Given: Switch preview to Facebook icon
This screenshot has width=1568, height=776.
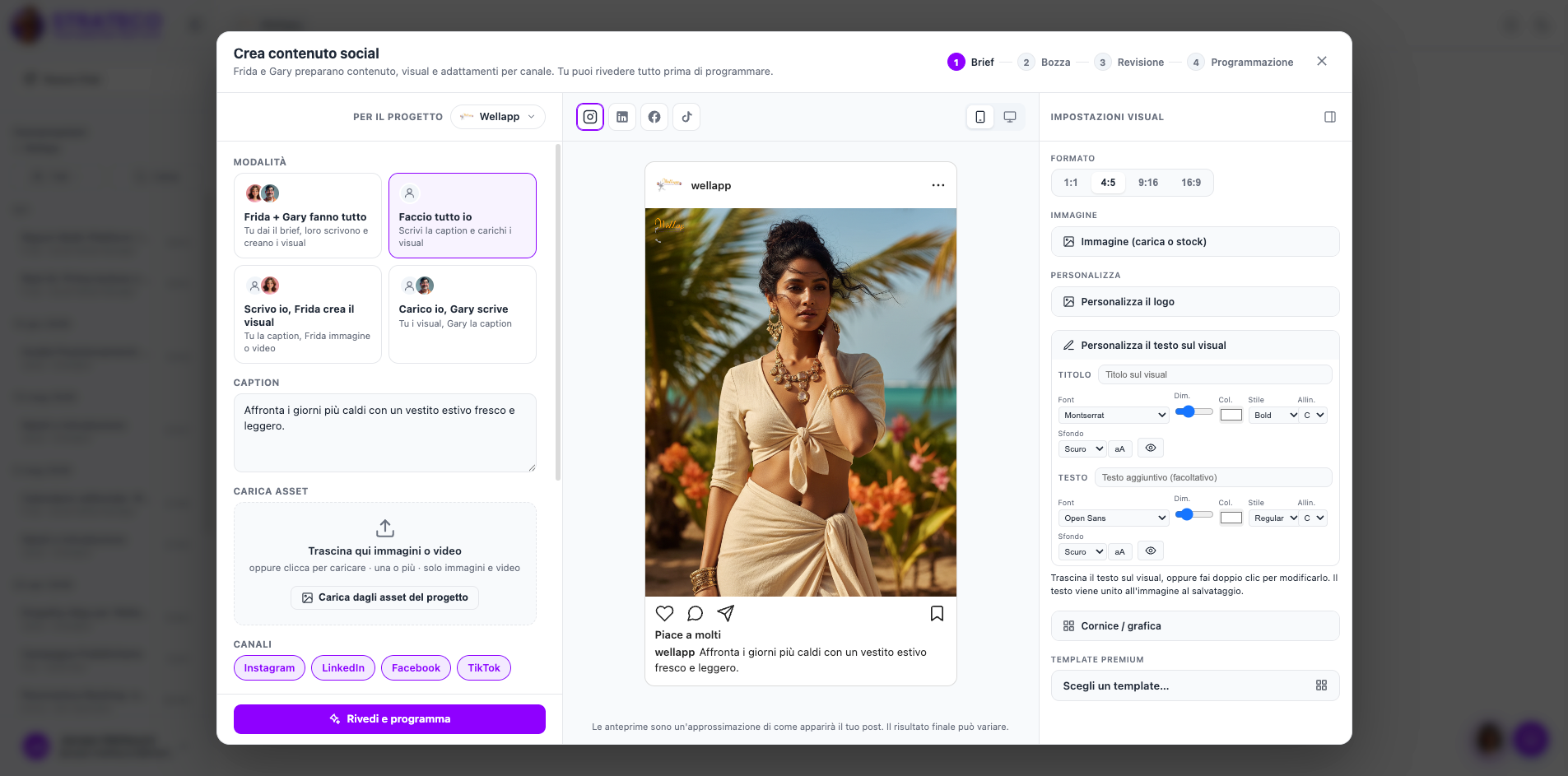Looking at the screenshot, I should [654, 117].
